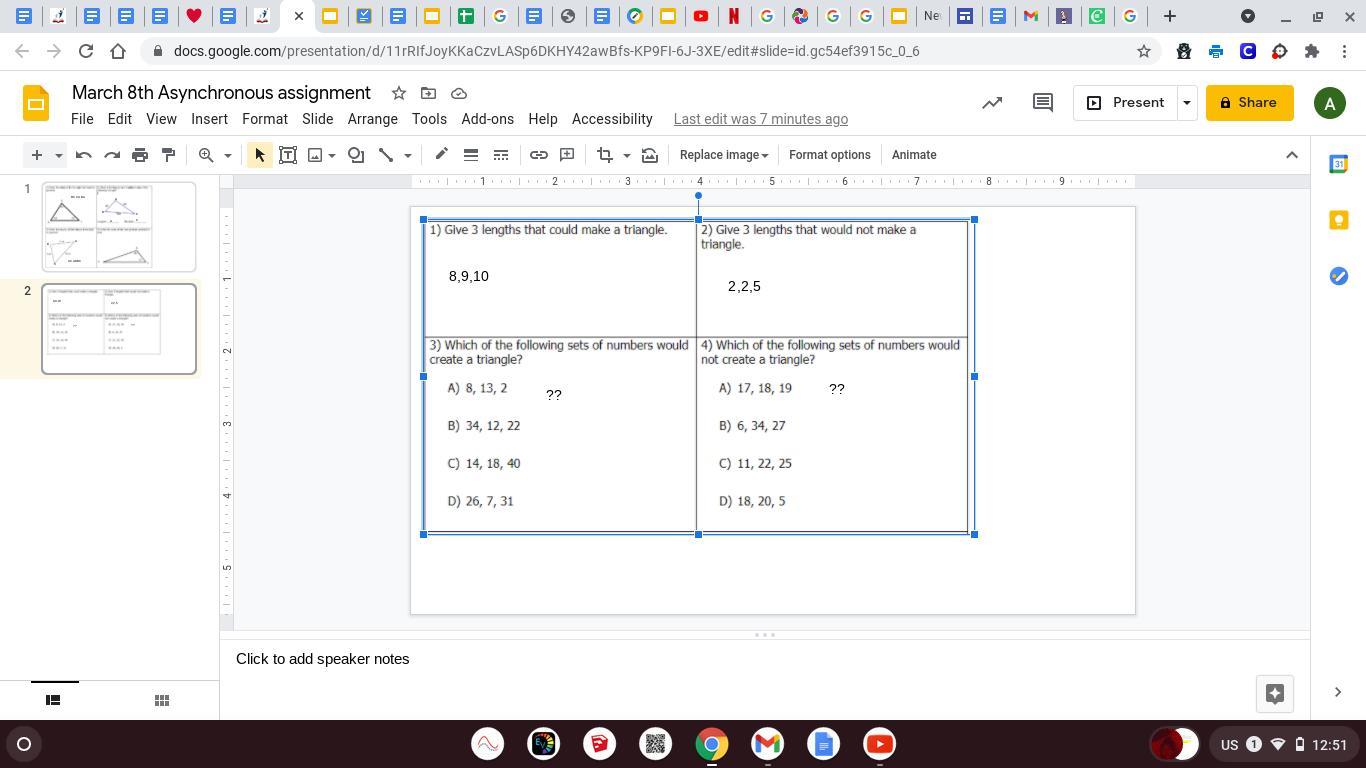Star the presentation title

click(x=399, y=93)
